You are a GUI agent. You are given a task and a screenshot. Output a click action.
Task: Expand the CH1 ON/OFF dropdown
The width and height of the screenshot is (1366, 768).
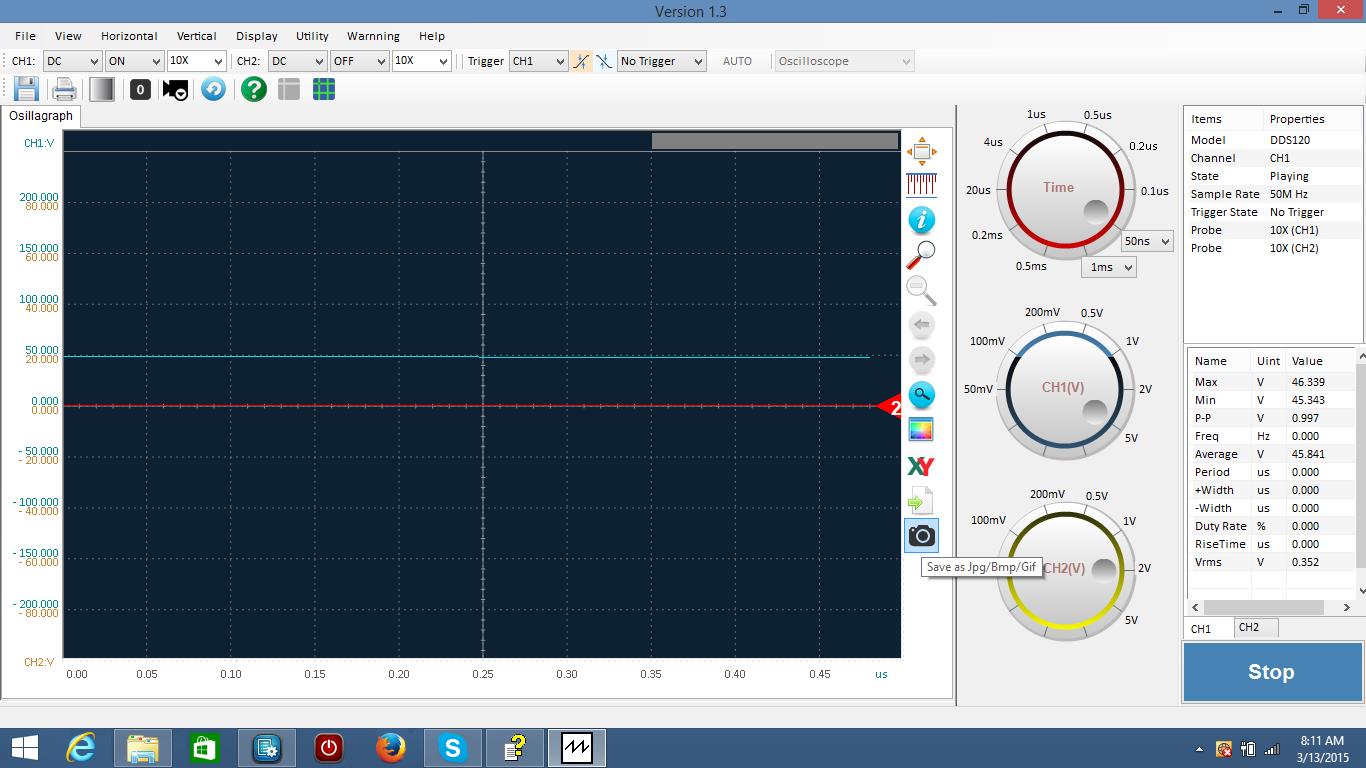[x=133, y=61]
